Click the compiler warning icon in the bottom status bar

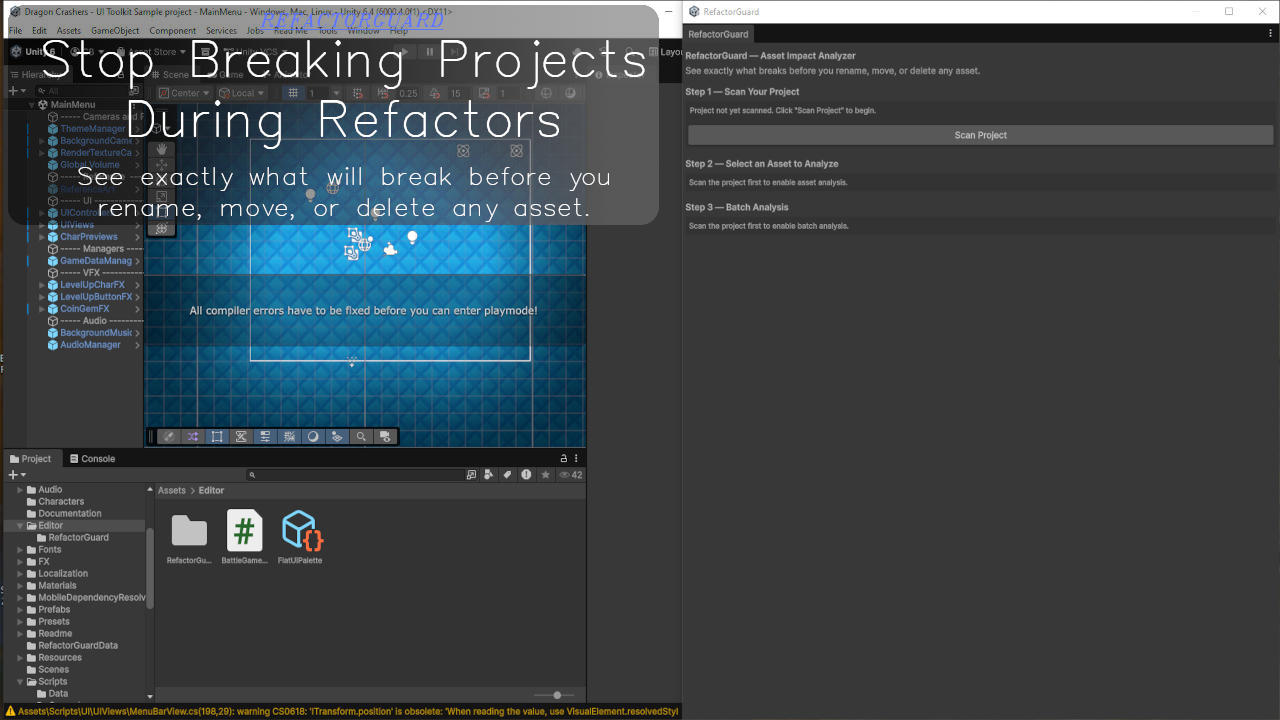click(x=9, y=710)
